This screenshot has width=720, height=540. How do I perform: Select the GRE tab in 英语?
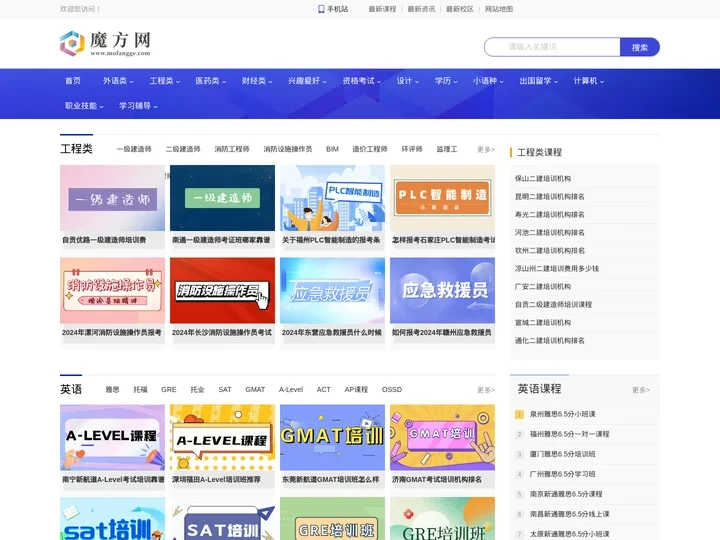click(x=169, y=389)
